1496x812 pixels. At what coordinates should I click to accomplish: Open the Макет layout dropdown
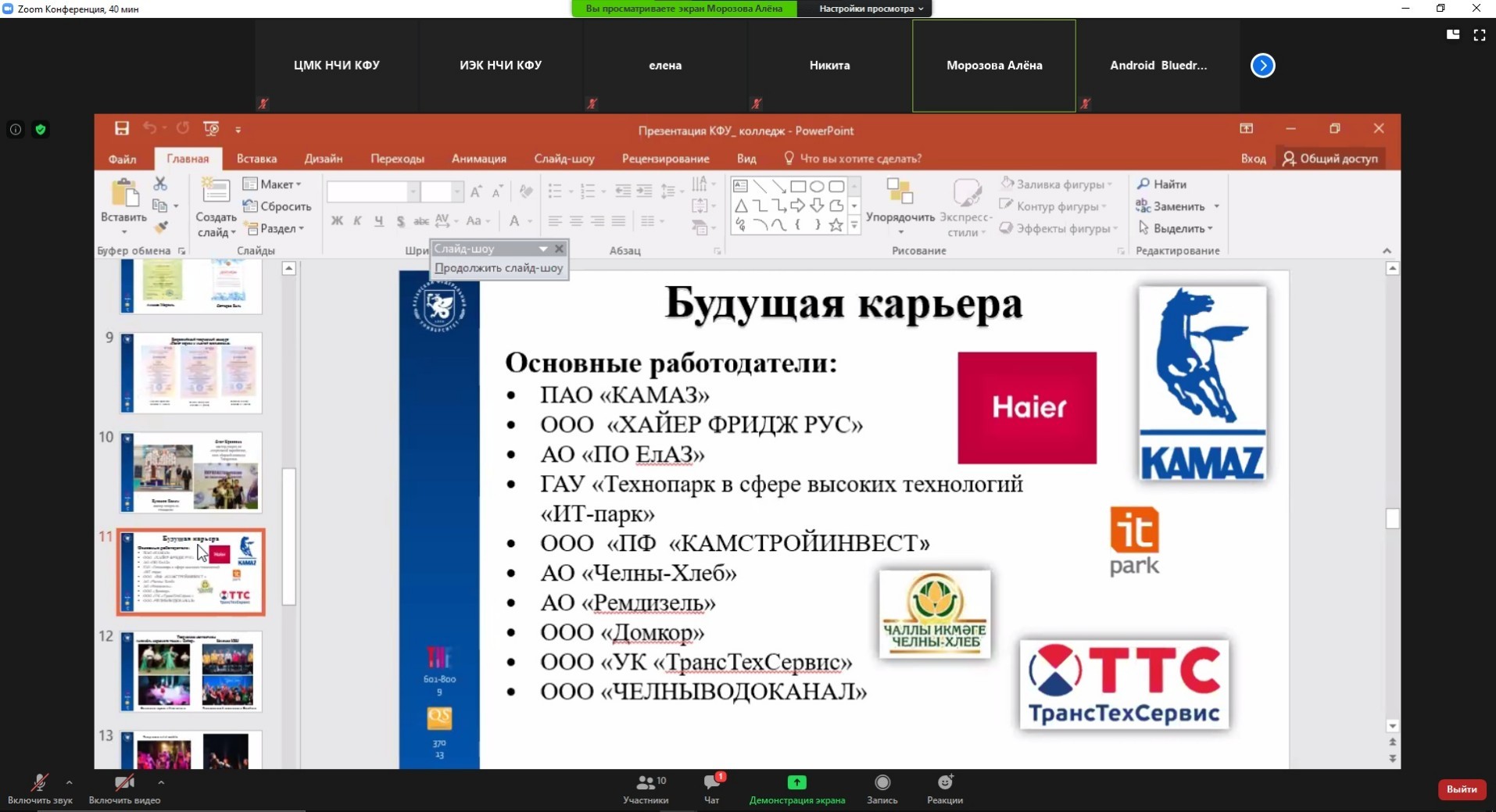tap(272, 184)
